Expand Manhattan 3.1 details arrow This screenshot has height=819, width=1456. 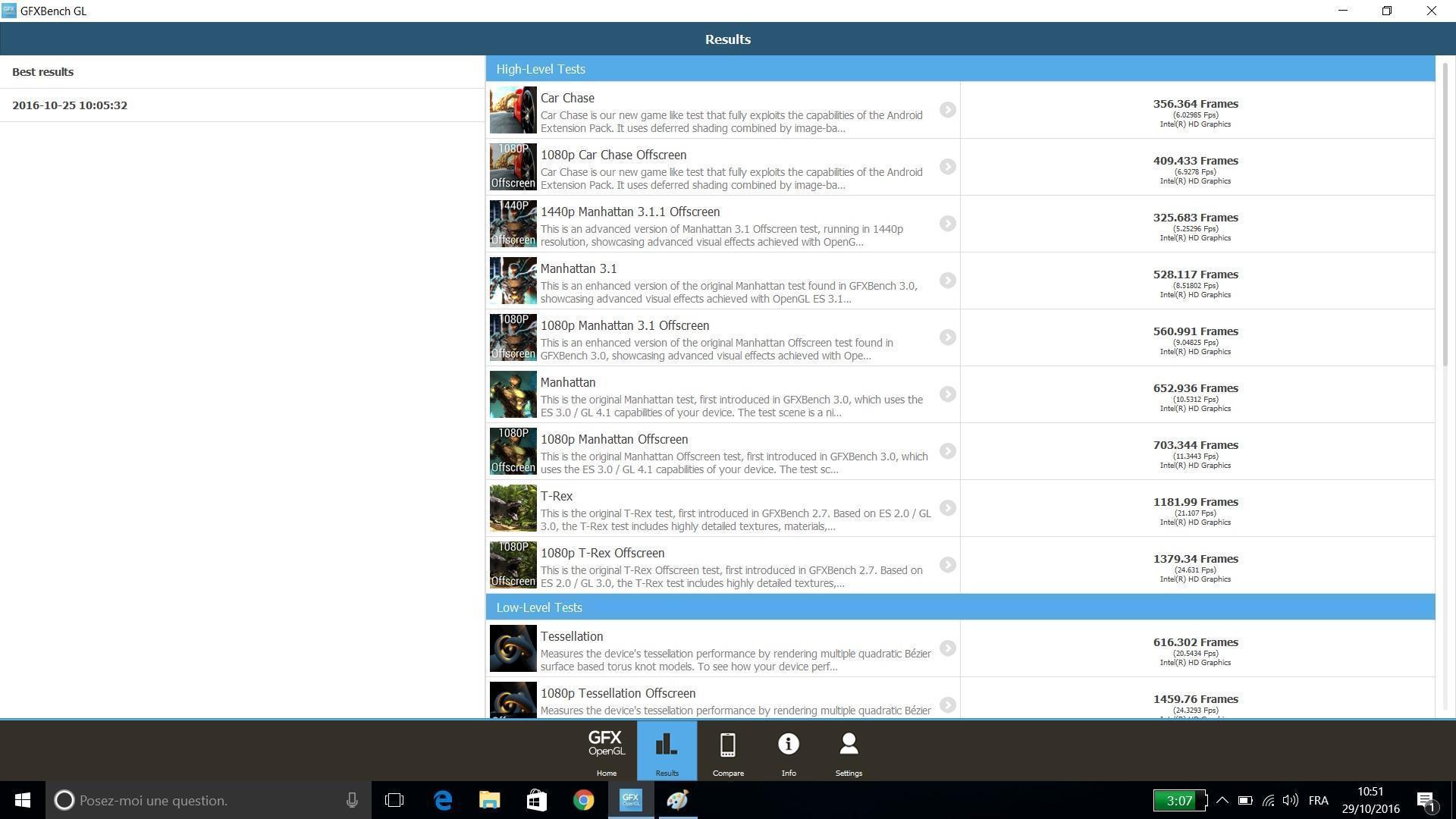coord(947,281)
